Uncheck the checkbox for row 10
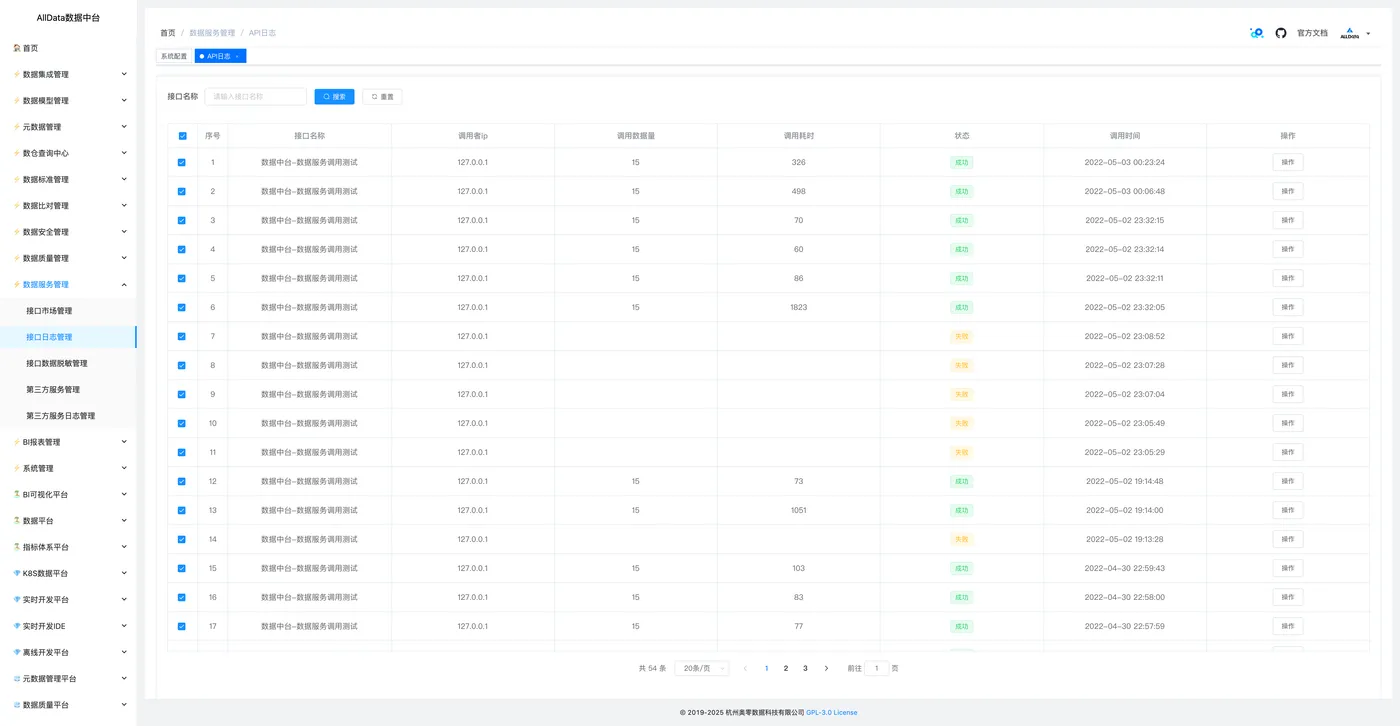Viewport: 1400px width, 726px height. (x=182, y=423)
